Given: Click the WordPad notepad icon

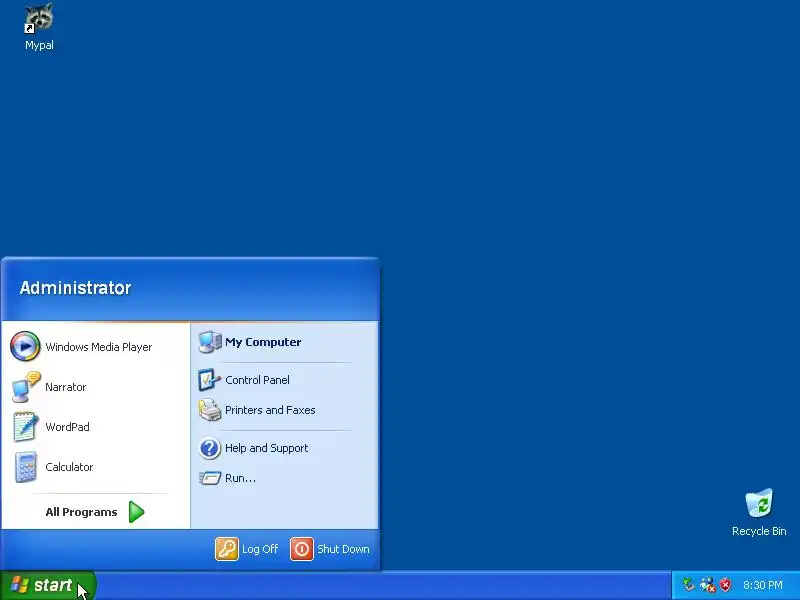Looking at the screenshot, I should (25, 427).
